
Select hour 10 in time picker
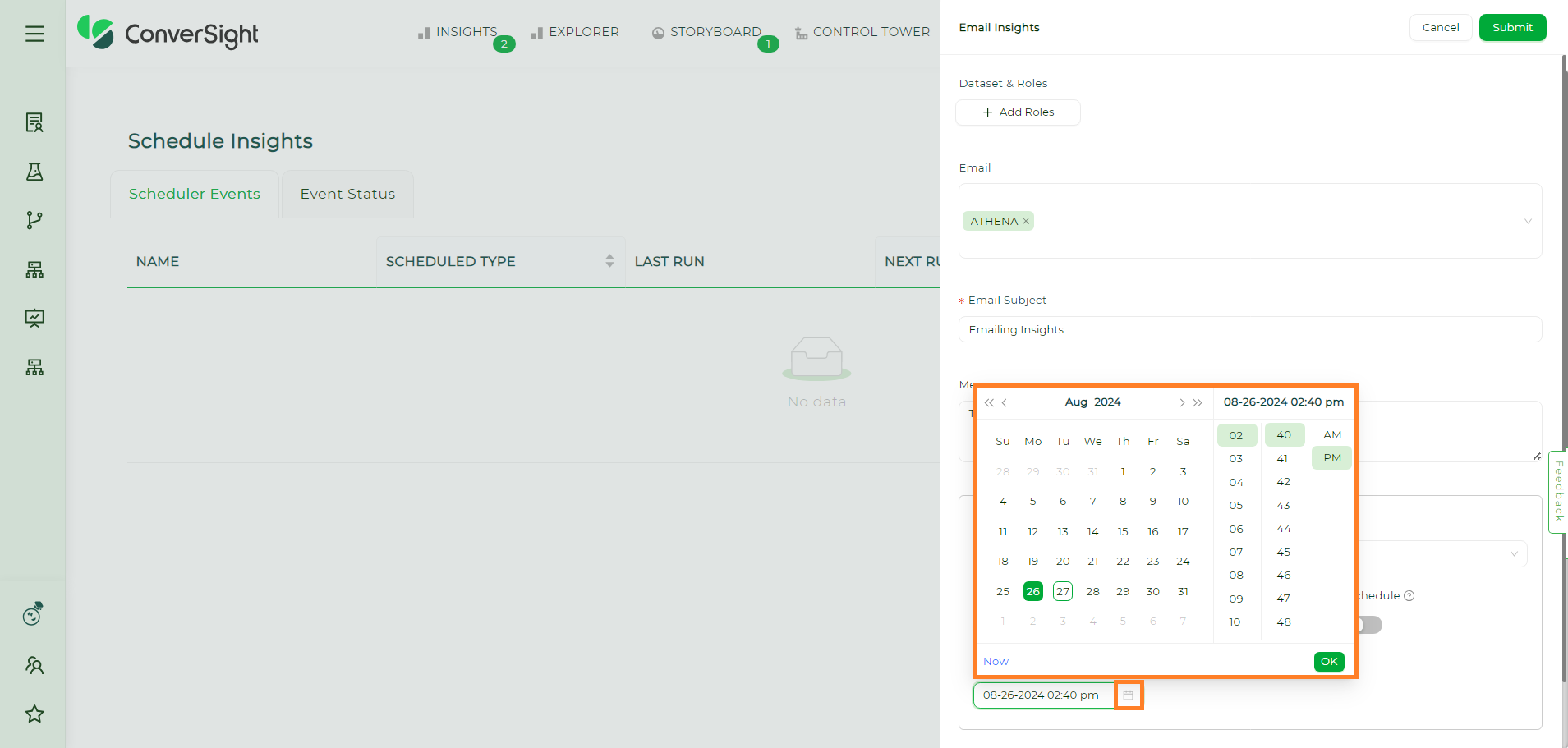tap(1236, 622)
